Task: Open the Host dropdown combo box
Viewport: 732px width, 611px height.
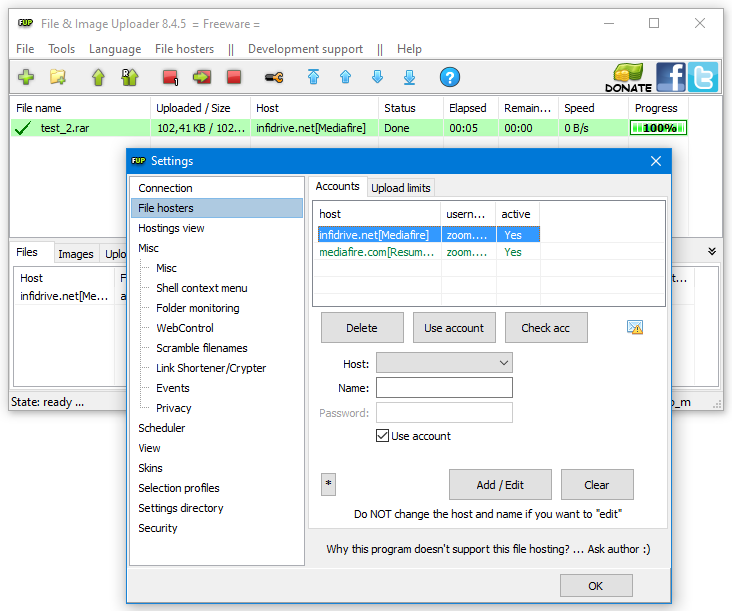Action: pos(444,363)
